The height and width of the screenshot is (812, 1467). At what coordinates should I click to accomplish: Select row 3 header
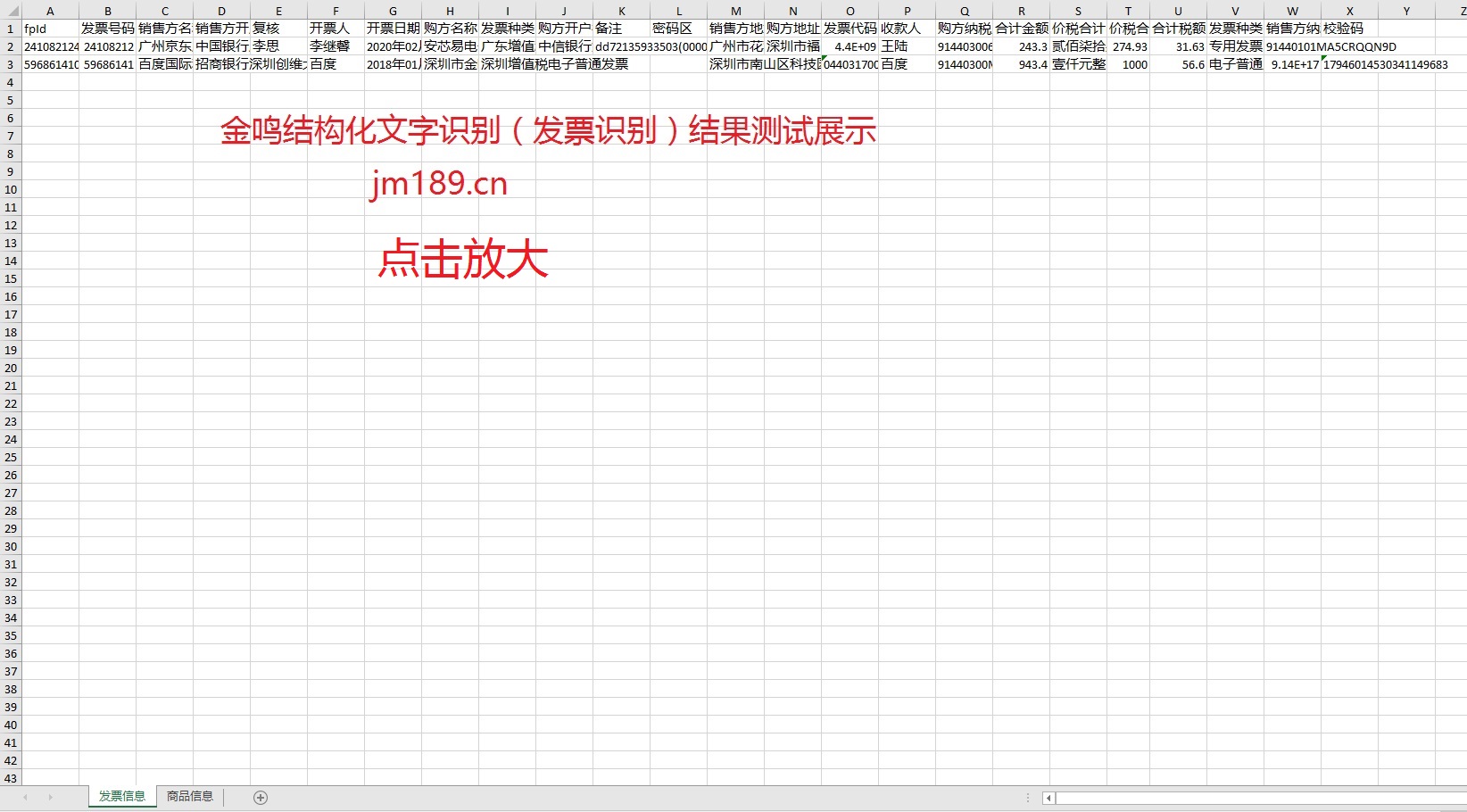click(x=10, y=64)
